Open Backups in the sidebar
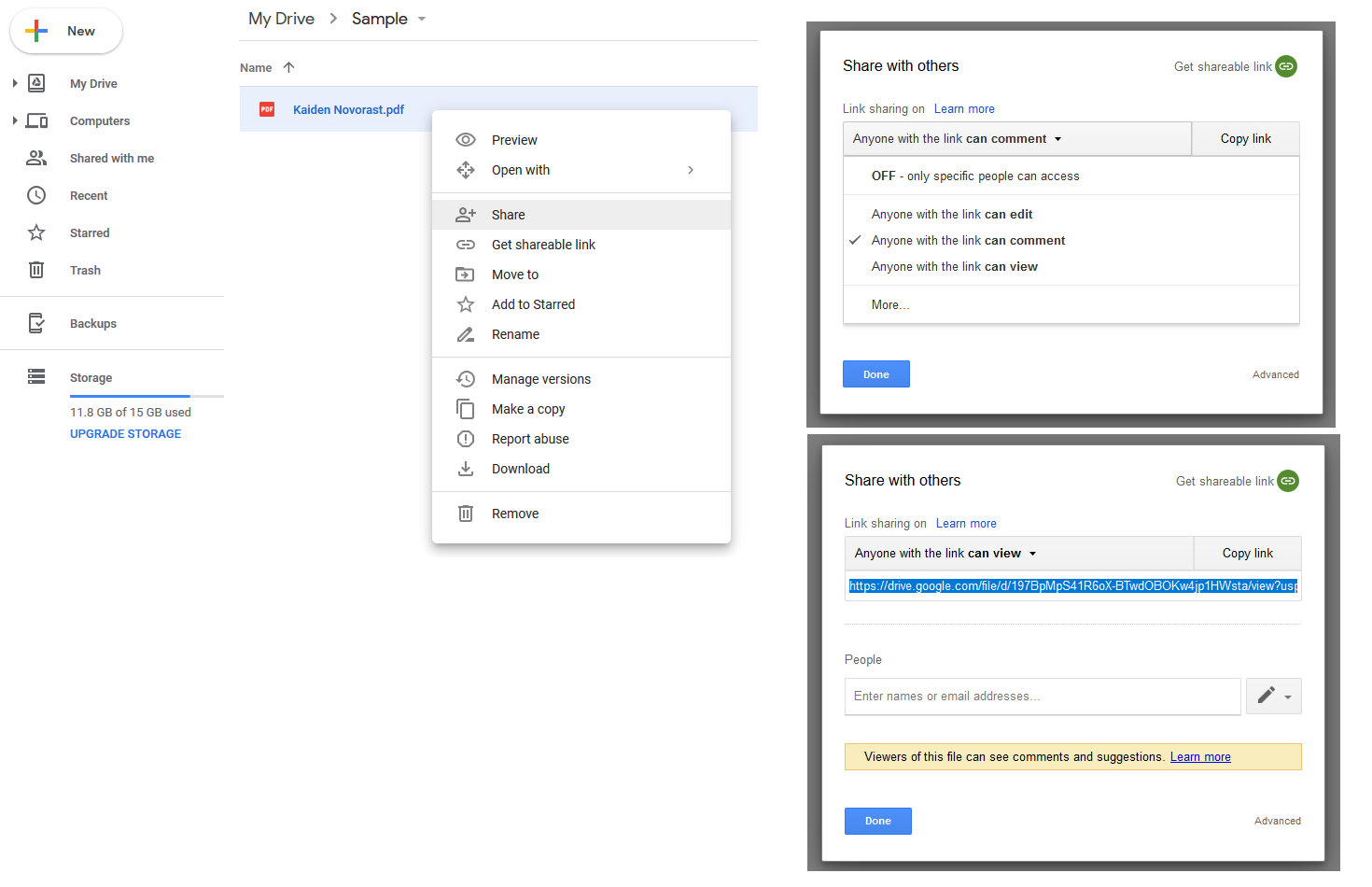Image resolution: width=1372 pixels, height=887 pixels. tap(92, 324)
